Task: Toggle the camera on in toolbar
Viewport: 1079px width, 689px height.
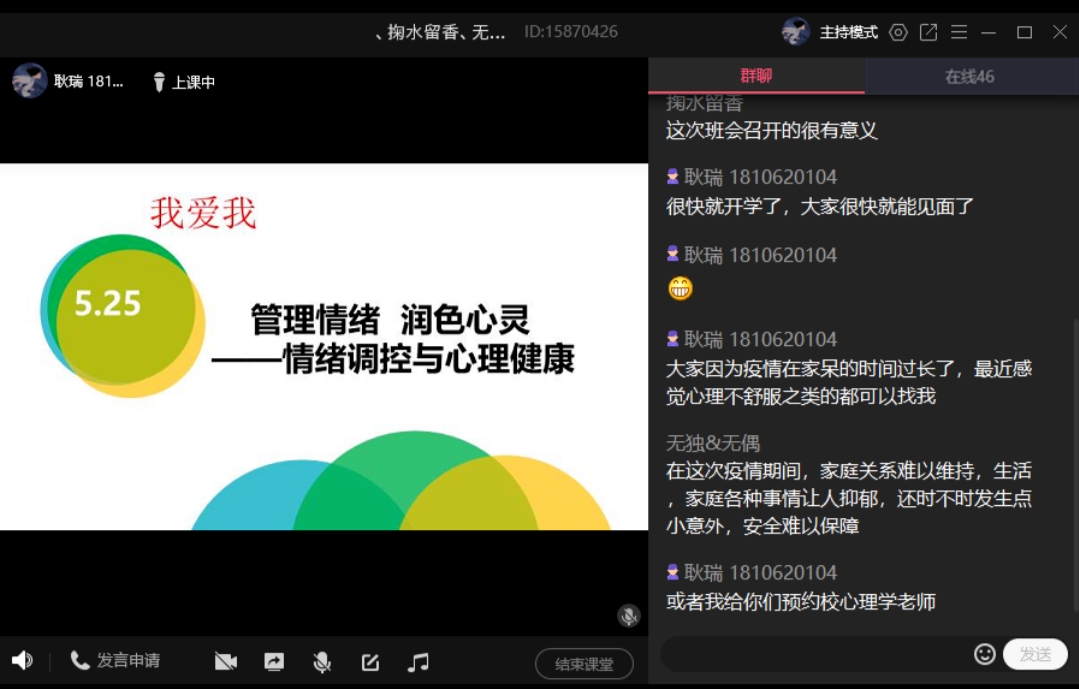Action: pyautogui.click(x=226, y=662)
